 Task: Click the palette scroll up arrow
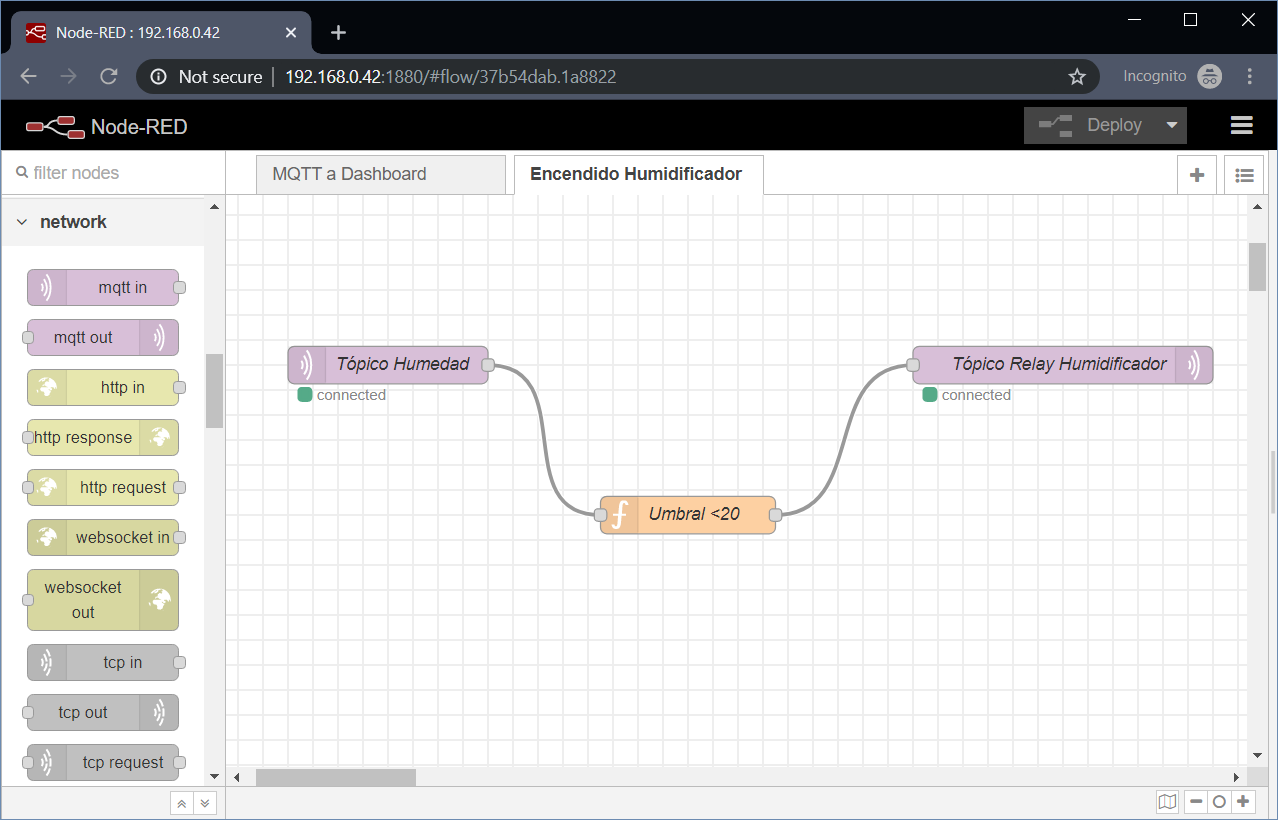pos(214,207)
